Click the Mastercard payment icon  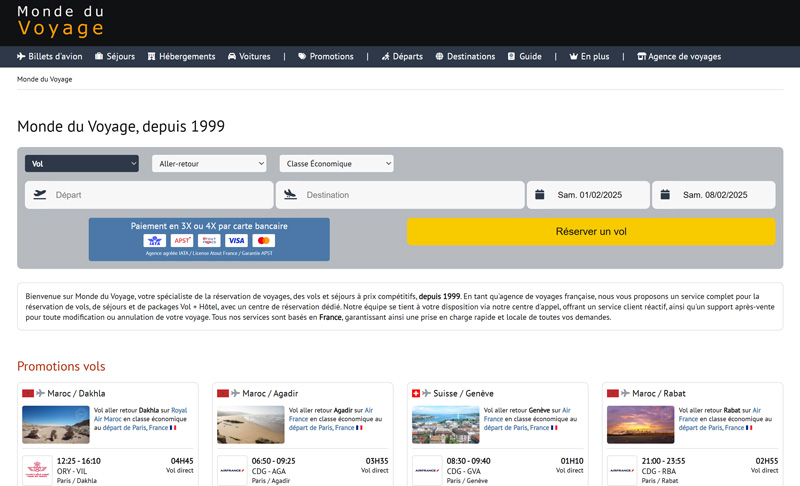(264, 241)
